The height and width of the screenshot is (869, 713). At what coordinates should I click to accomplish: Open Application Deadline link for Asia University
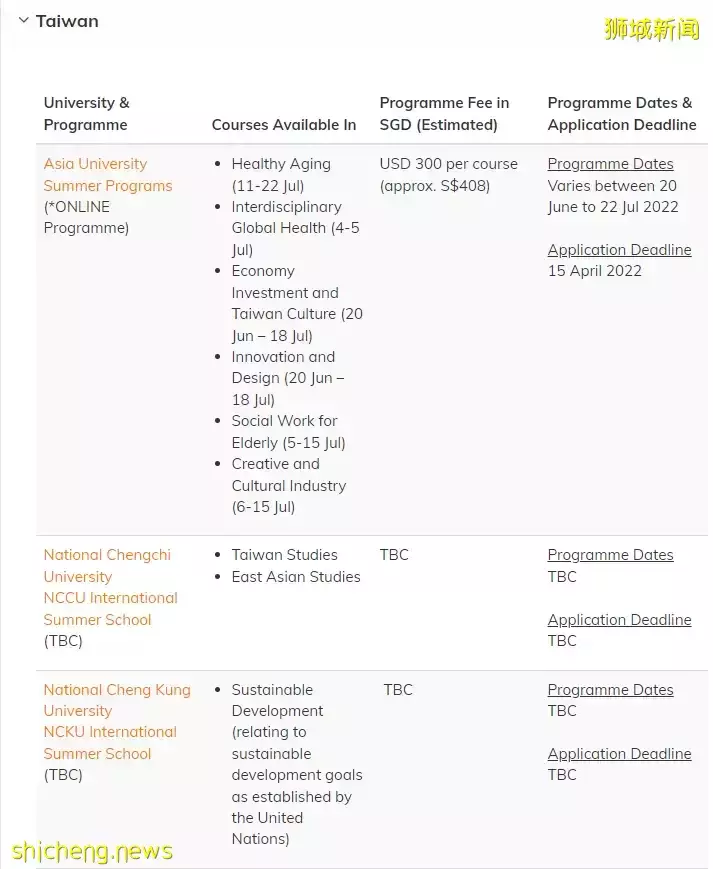[619, 249]
